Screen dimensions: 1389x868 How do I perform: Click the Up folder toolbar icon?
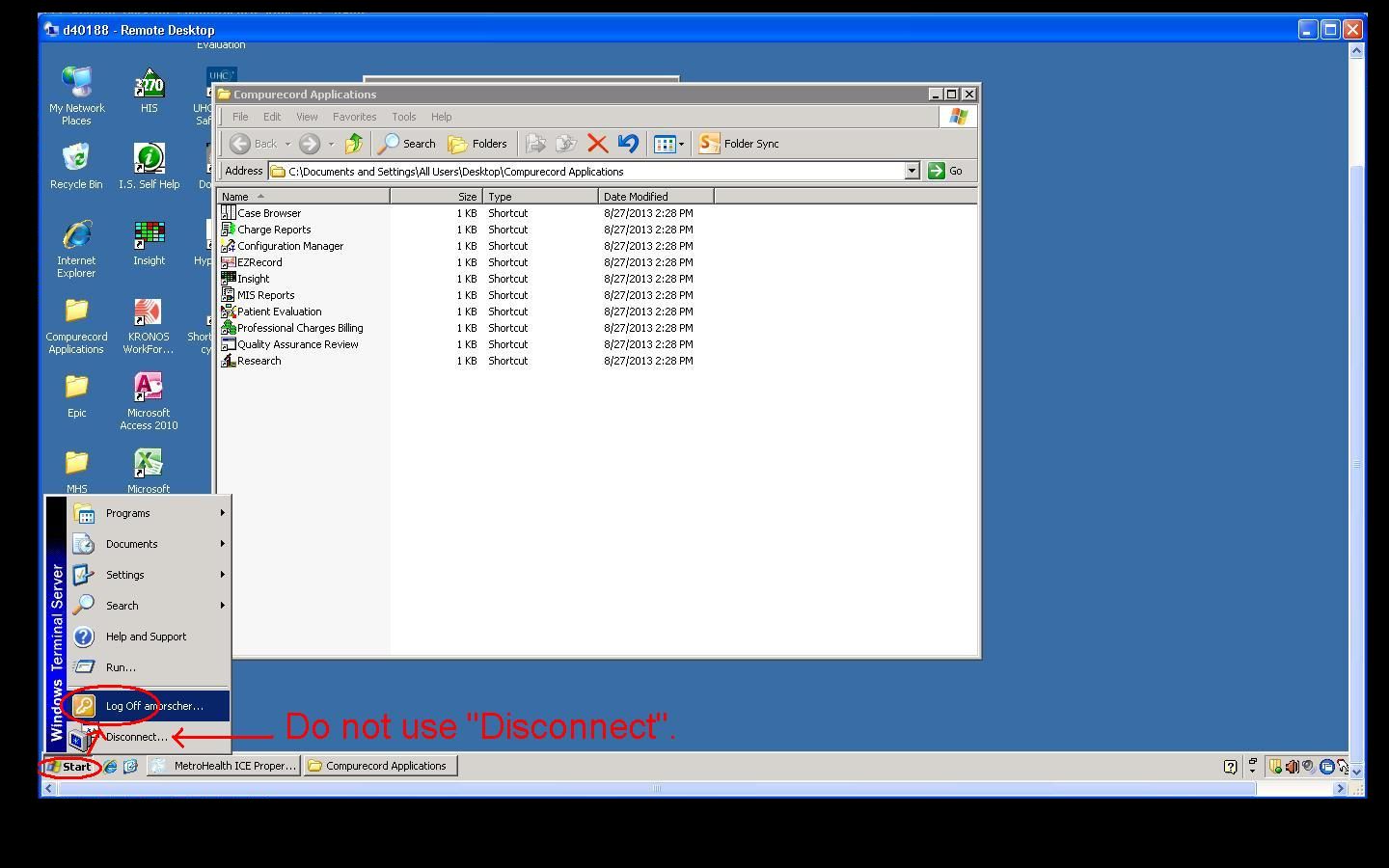354,144
